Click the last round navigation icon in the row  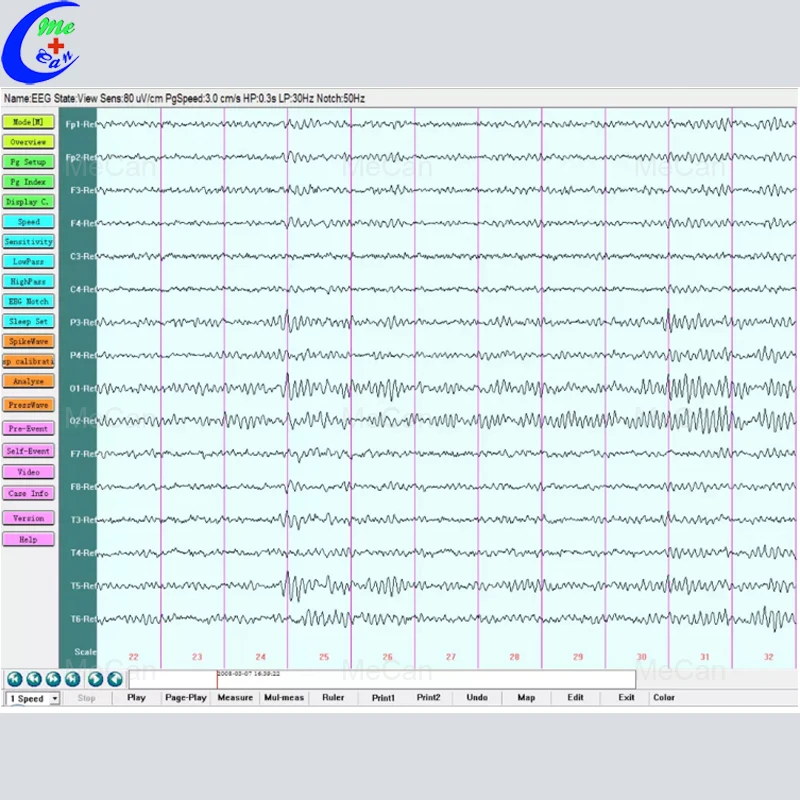[x=115, y=679]
